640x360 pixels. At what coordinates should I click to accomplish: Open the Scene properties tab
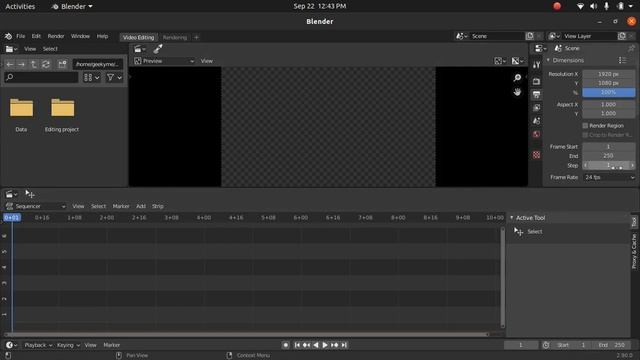pyautogui.click(x=536, y=121)
